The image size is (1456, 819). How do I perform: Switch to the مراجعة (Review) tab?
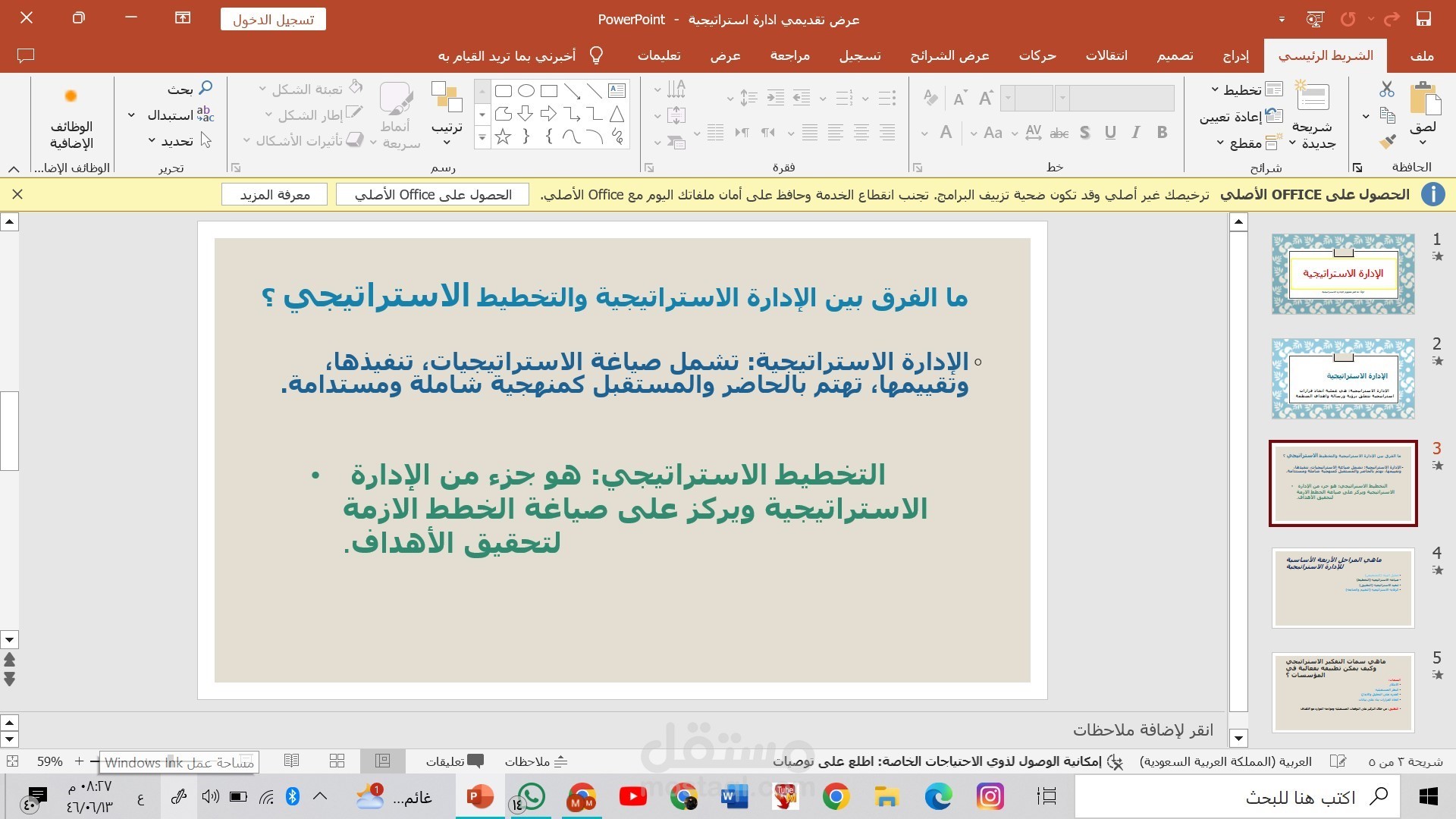(x=790, y=55)
